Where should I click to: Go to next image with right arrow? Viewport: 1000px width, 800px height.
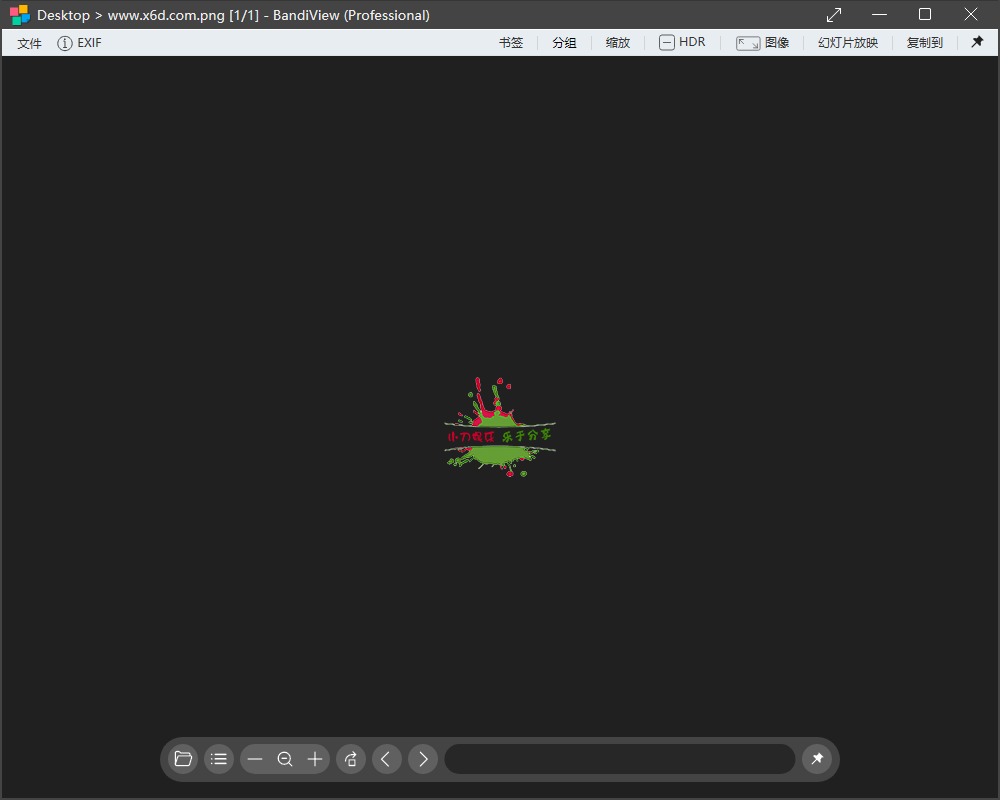coord(422,759)
